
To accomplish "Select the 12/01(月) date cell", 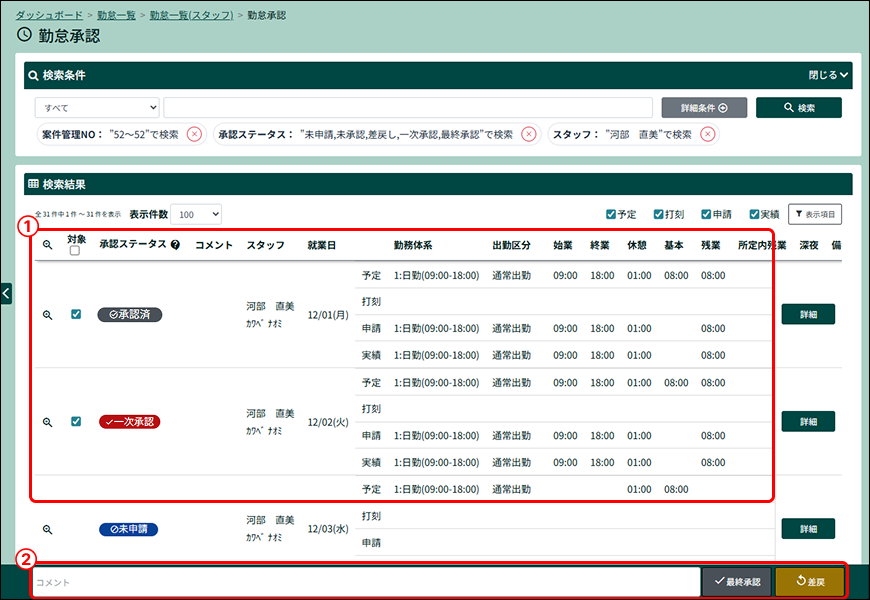I will tap(328, 315).
